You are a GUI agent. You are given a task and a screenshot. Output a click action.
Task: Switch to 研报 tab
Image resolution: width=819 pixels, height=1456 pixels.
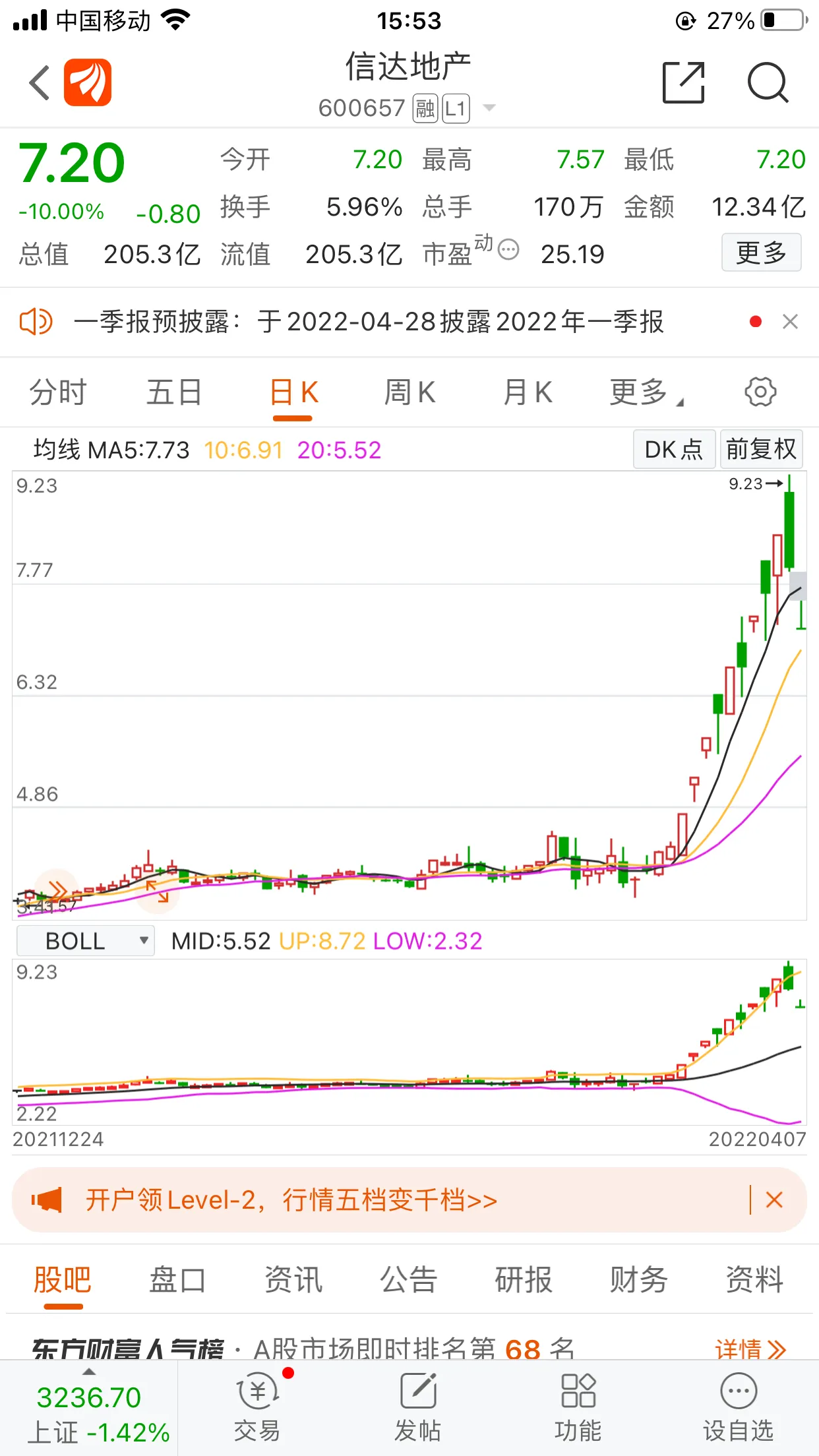click(524, 1280)
